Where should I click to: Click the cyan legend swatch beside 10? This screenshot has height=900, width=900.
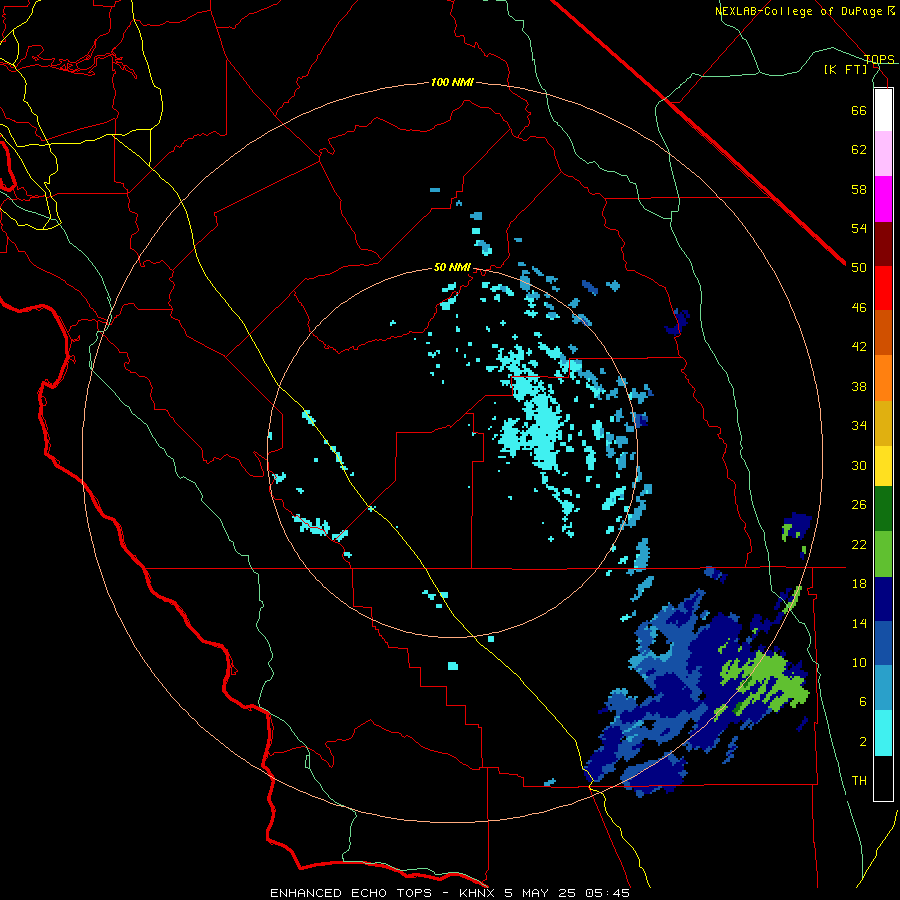click(x=883, y=733)
